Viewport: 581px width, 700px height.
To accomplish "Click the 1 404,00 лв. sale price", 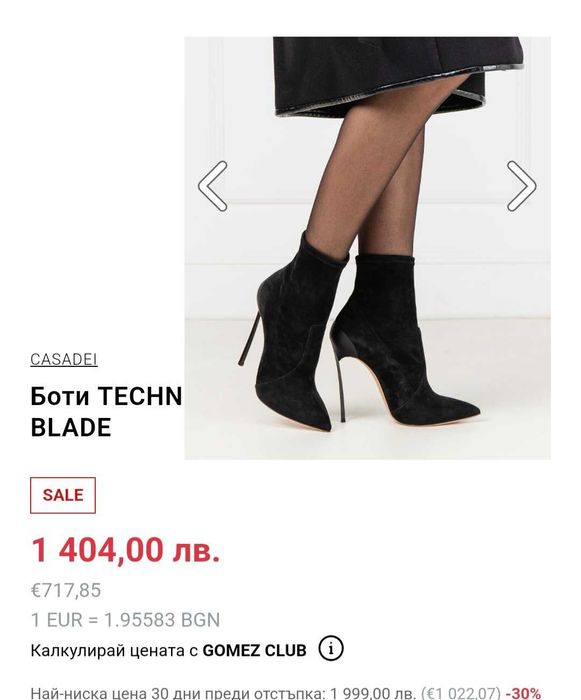I will click(x=125, y=550).
